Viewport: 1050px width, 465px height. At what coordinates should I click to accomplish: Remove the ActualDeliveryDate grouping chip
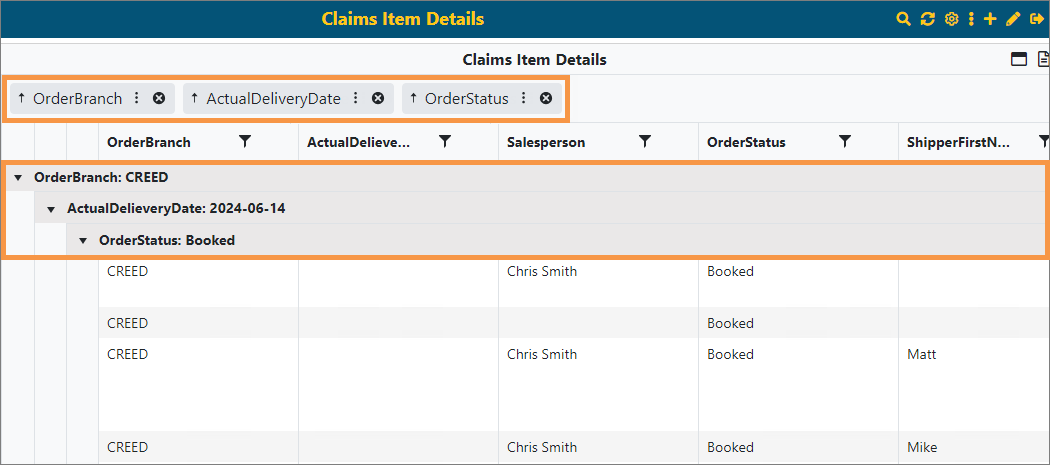[x=377, y=98]
